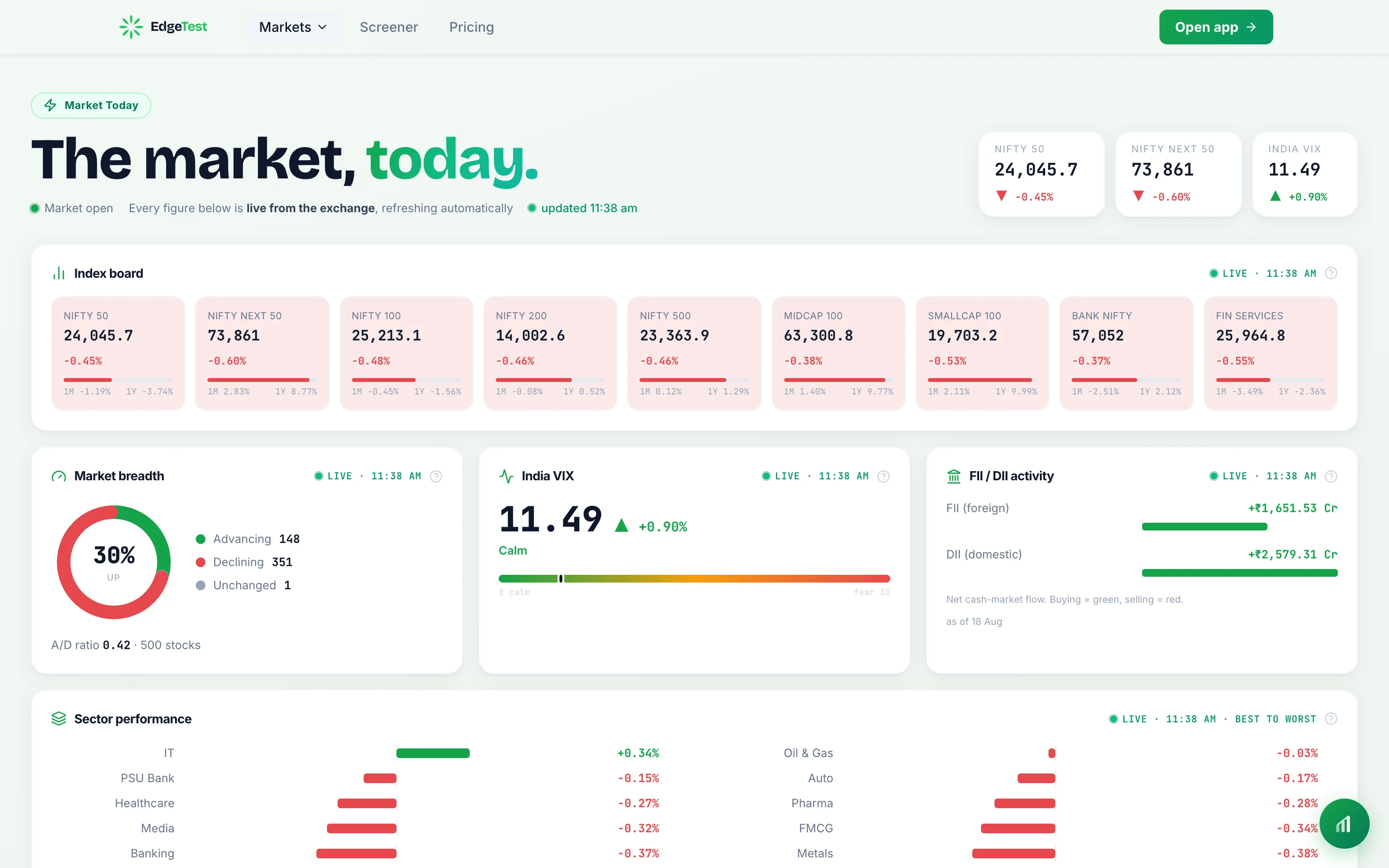Click the Open app button

coord(1216,27)
